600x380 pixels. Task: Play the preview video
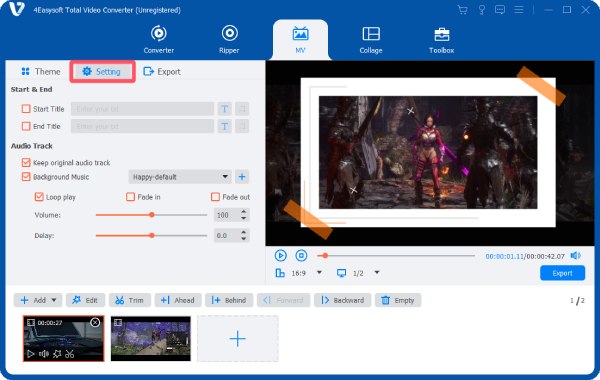pyautogui.click(x=280, y=255)
